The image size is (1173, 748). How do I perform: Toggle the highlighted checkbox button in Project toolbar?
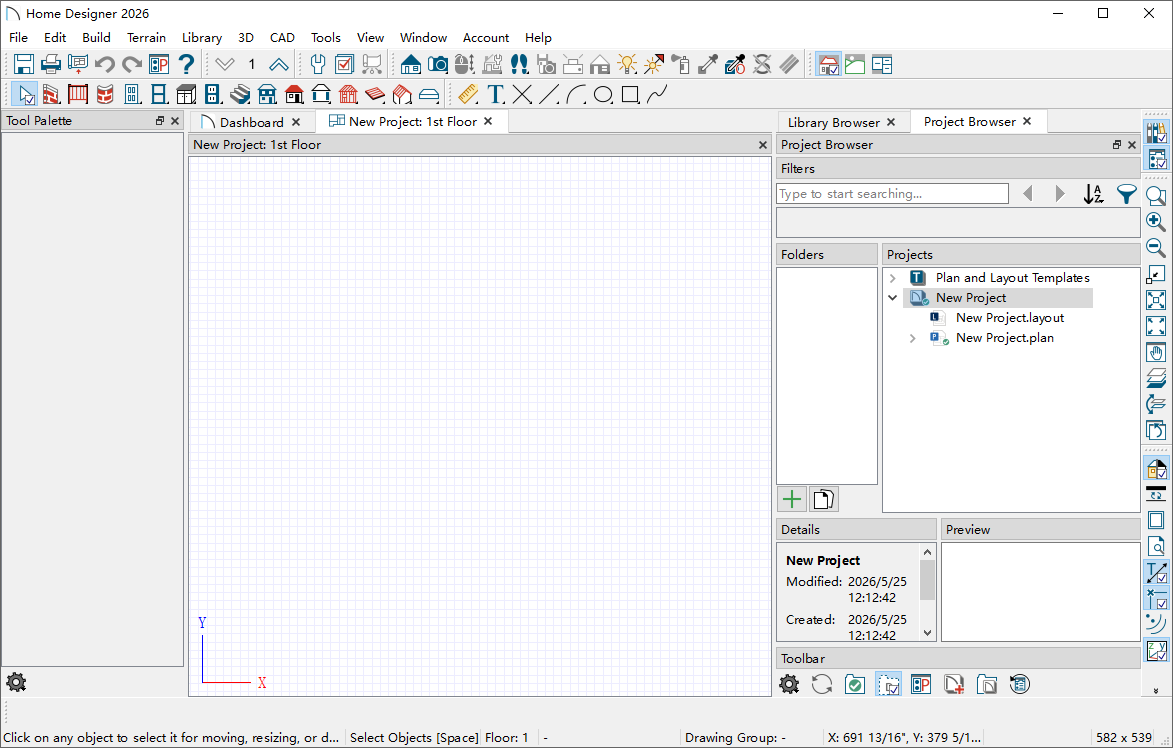(x=888, y=684)
